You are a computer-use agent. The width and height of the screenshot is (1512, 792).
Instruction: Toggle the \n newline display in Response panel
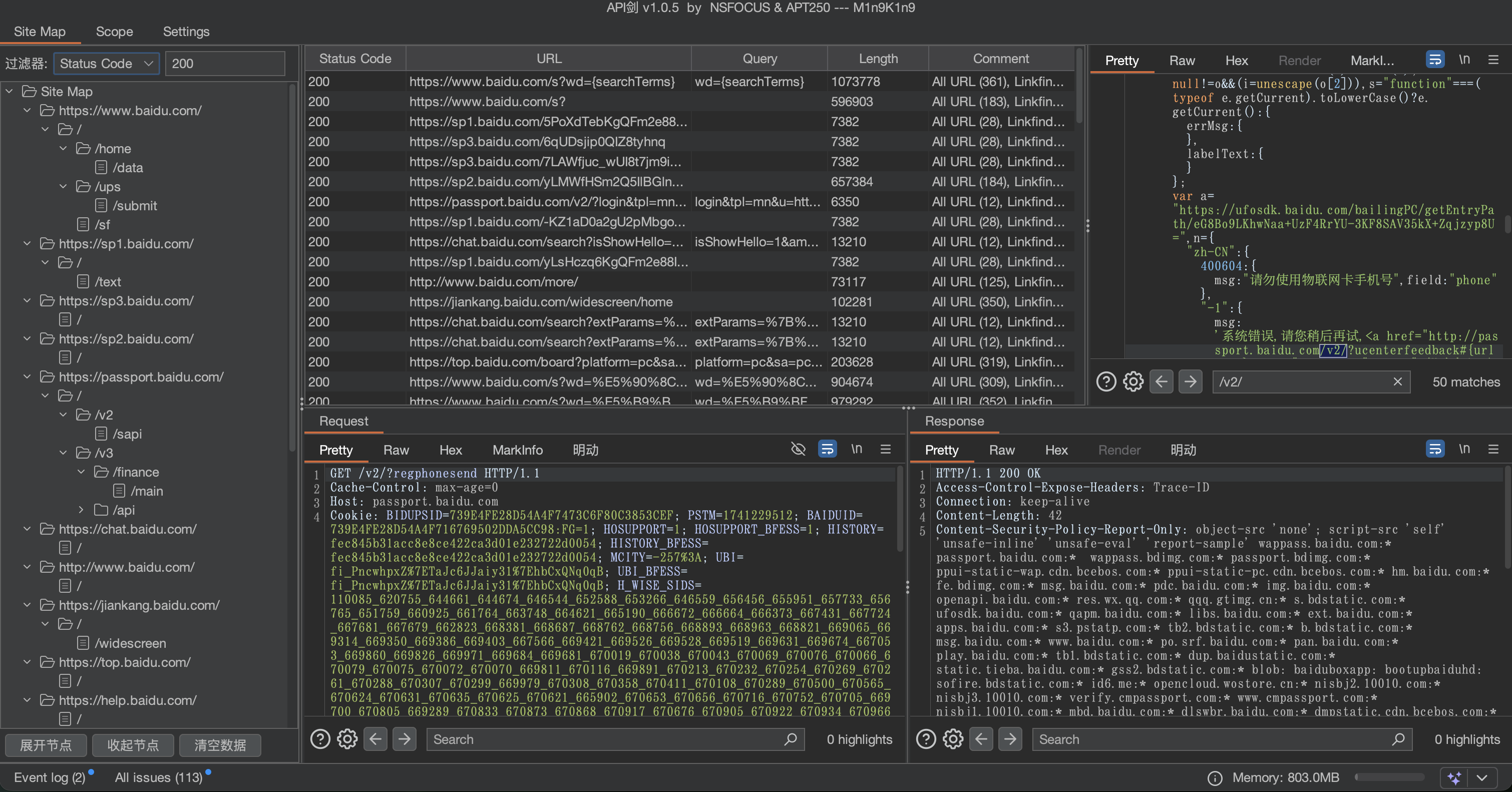[1464, 449]
